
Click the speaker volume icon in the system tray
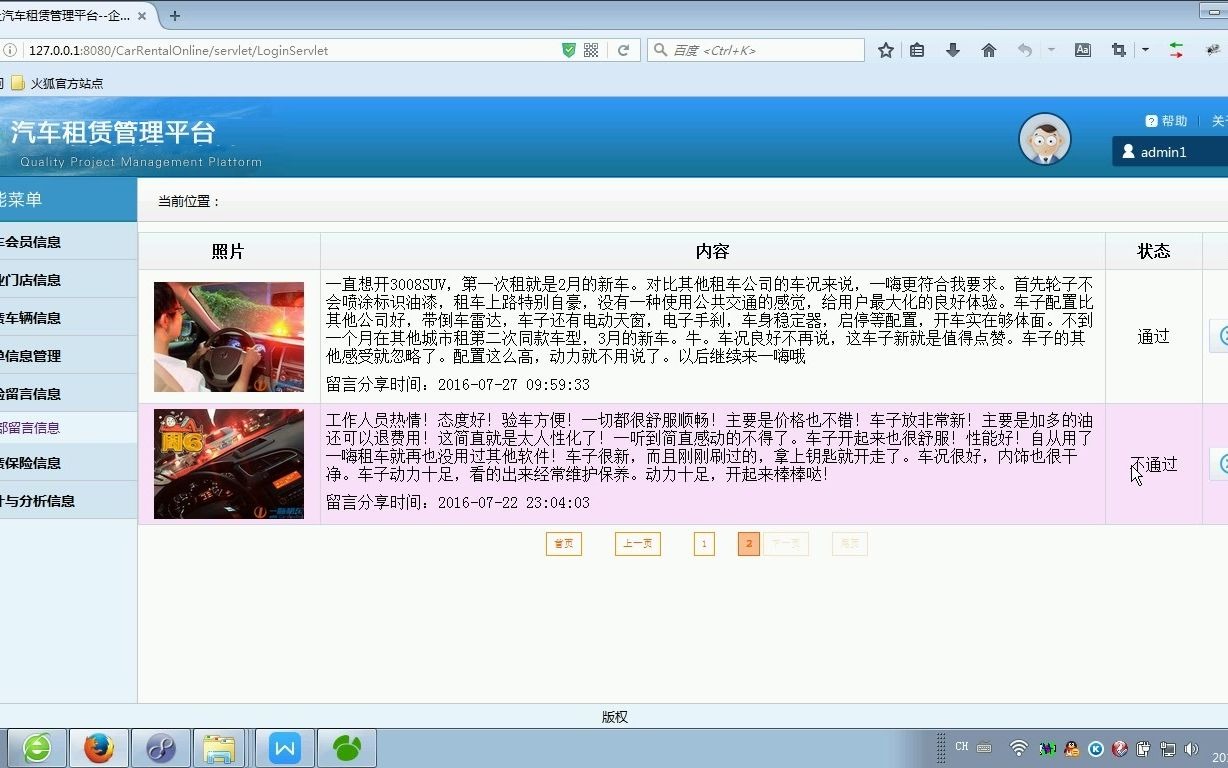1193,748
